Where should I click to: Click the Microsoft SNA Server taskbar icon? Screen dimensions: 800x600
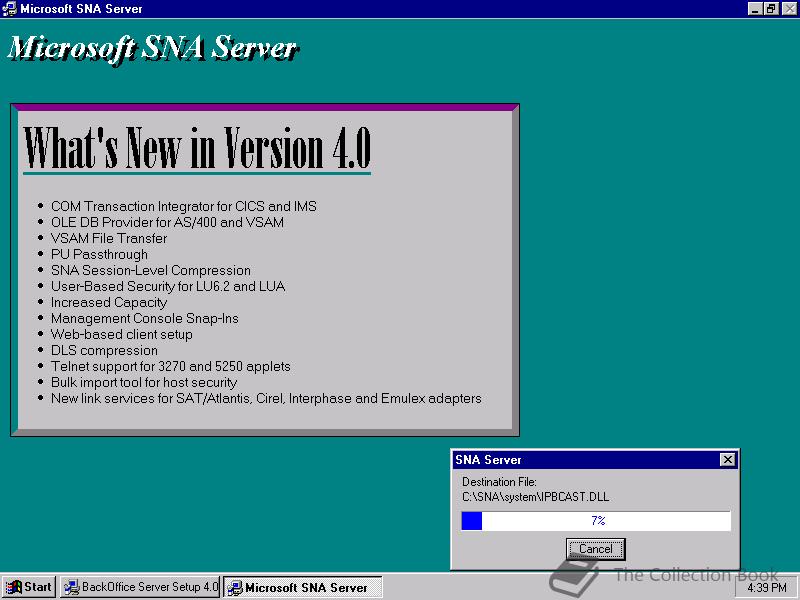(235, 588)
